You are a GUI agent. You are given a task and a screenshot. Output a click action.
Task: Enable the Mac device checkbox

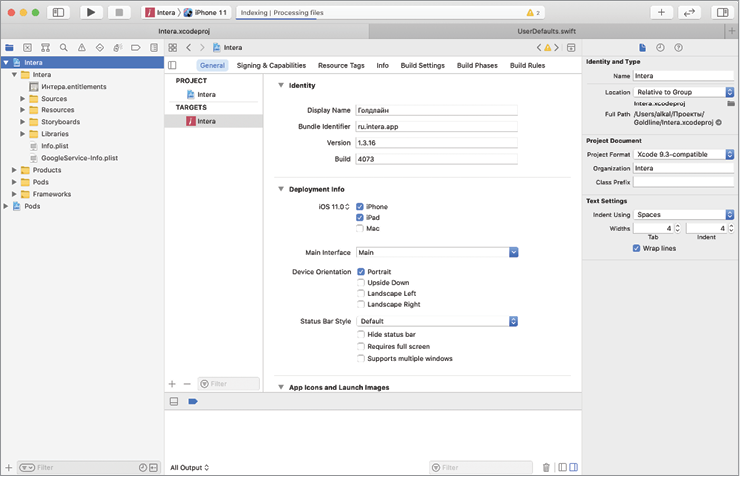pyautogui.click(x=360, y=228)
